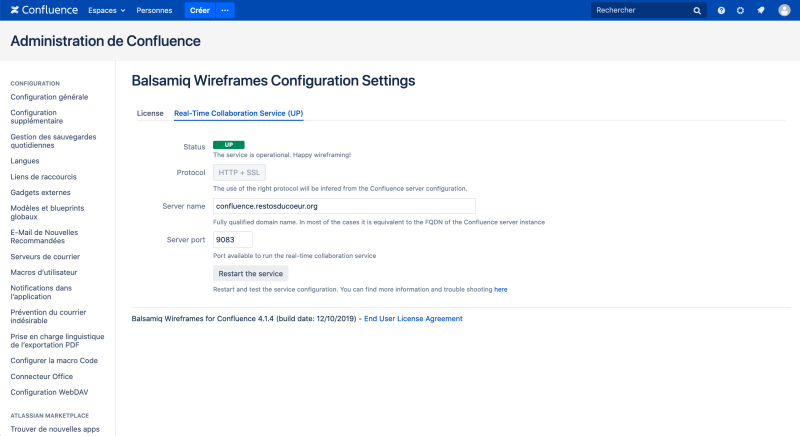Open Serveurs de courrier in the sidebar
The height and width of the screenshot is (436, 800).
tap(43, 257)
